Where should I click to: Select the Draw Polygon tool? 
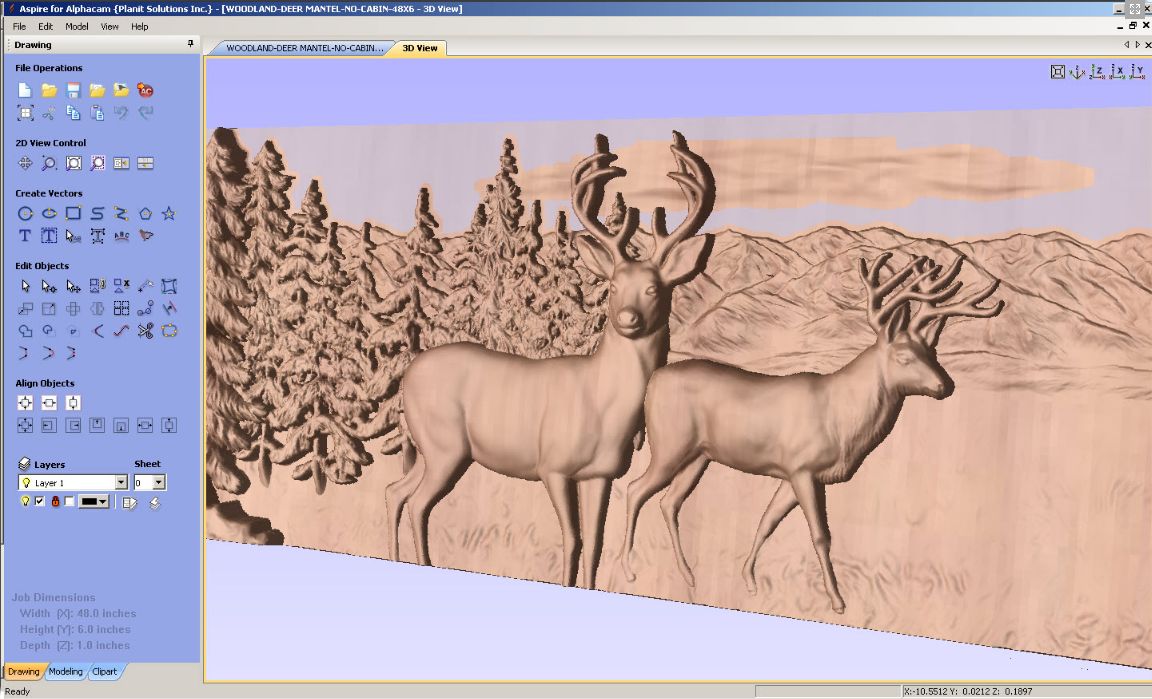click(145, 214)
